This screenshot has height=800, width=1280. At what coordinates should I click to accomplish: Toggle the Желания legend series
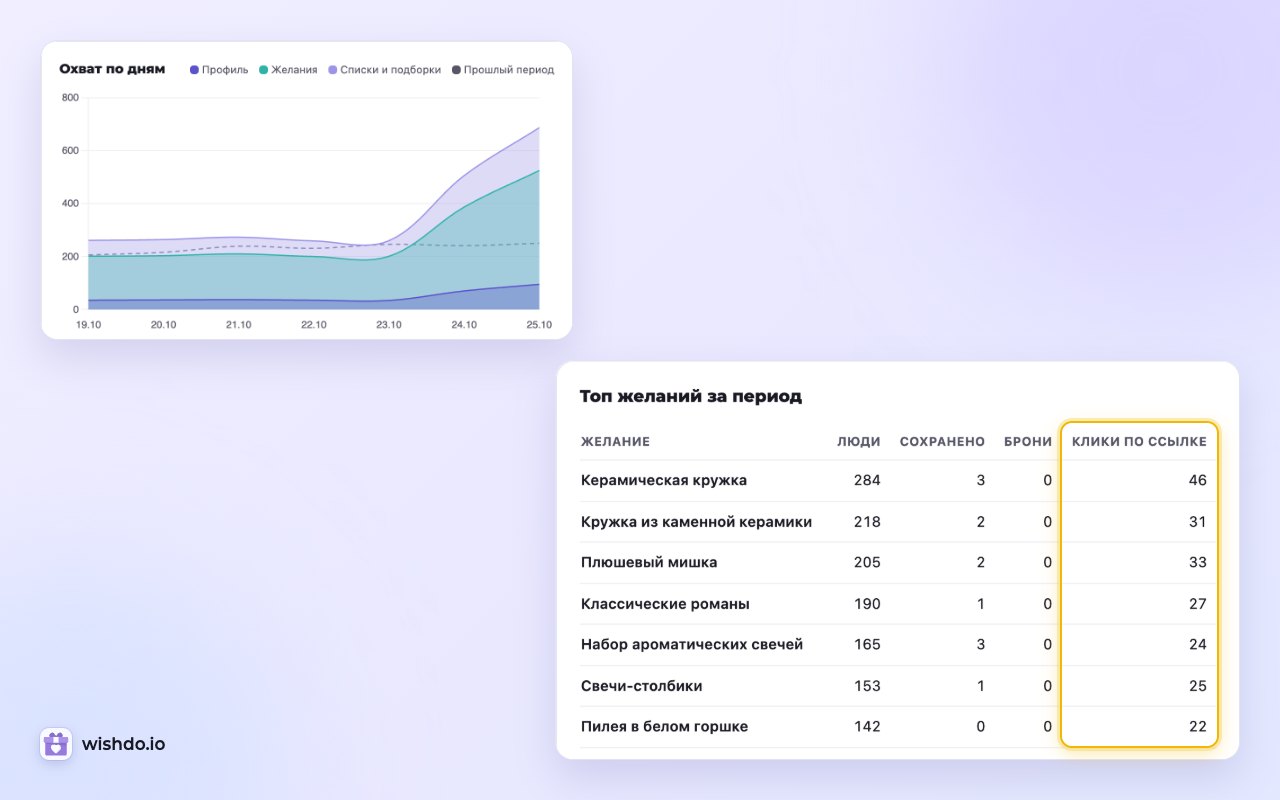[288, 70]
